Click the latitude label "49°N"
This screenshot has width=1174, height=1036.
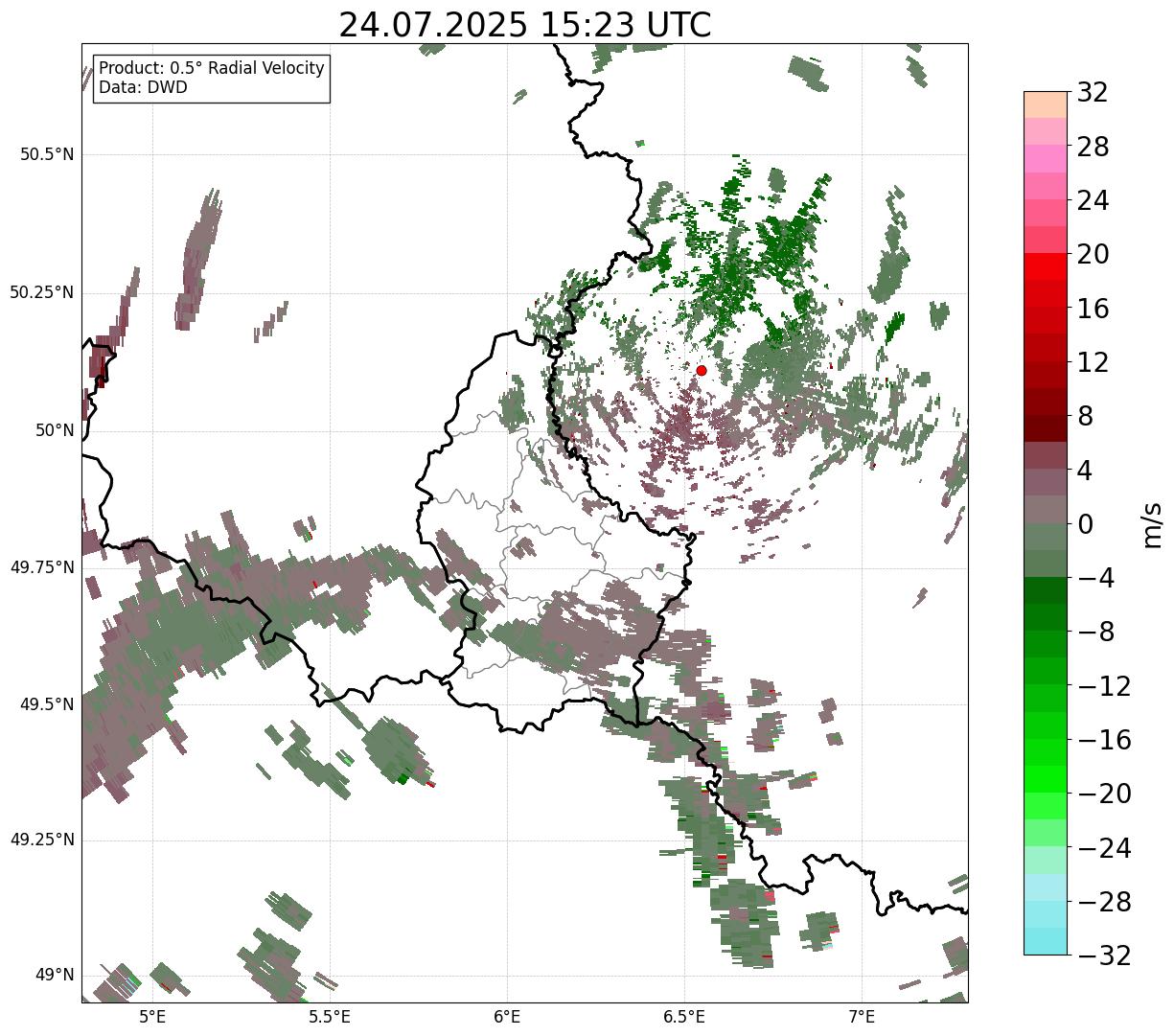pyautogui.click(x=54, y=976)
